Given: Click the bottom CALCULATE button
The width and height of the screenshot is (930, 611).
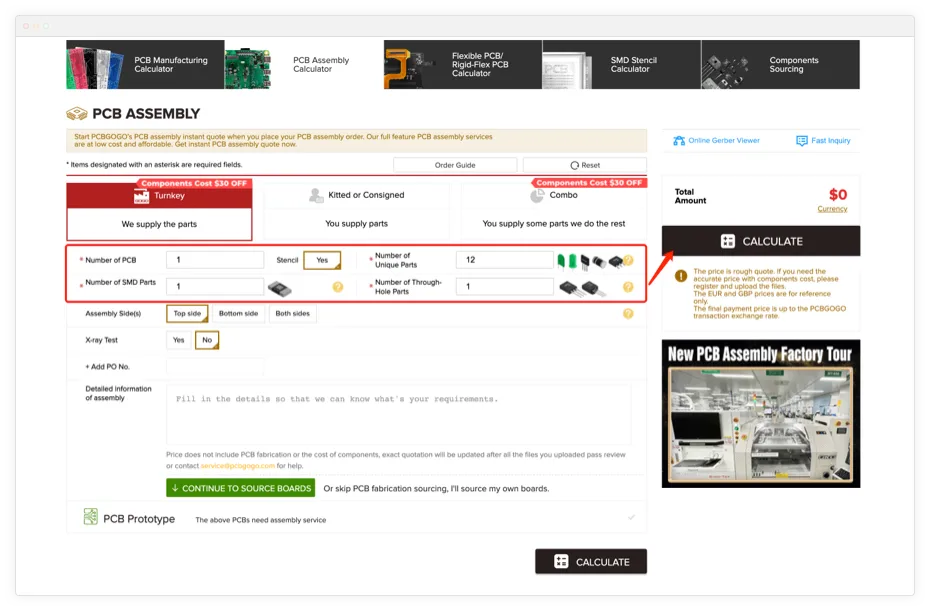Looking at the screenshot, I should coord(591,561).
